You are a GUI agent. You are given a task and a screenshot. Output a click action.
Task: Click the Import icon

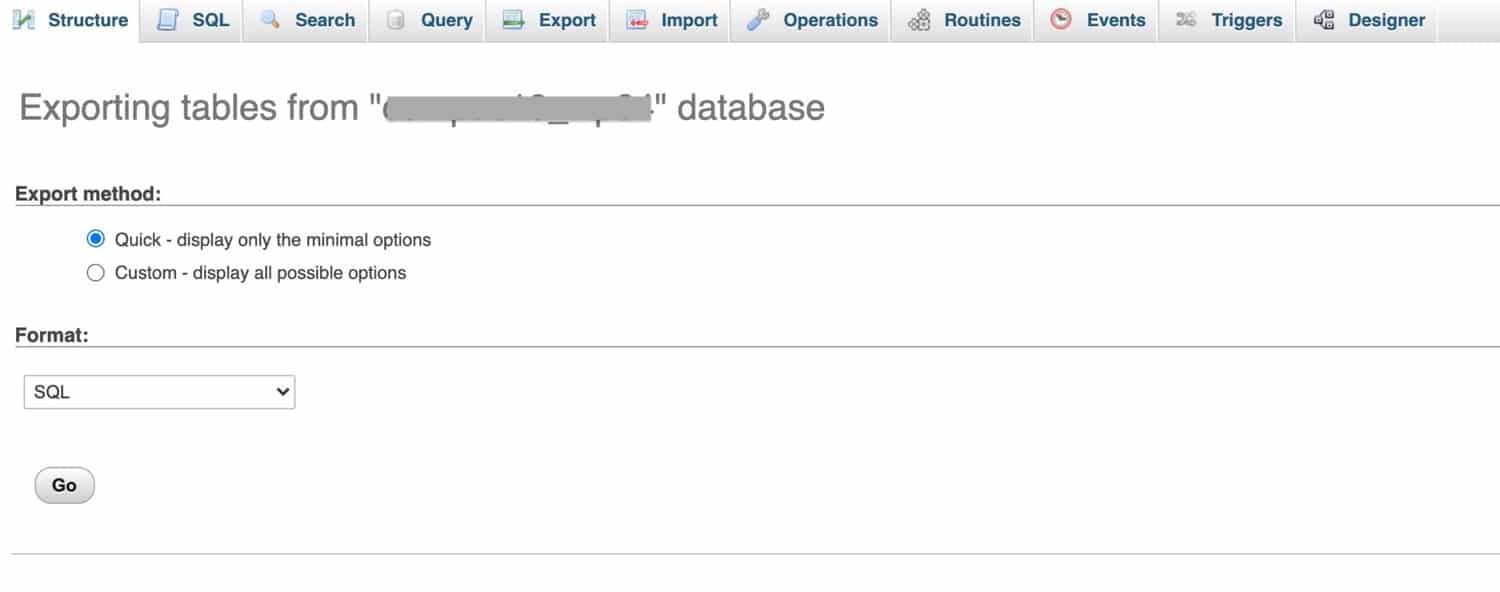(x=635, y=19)
